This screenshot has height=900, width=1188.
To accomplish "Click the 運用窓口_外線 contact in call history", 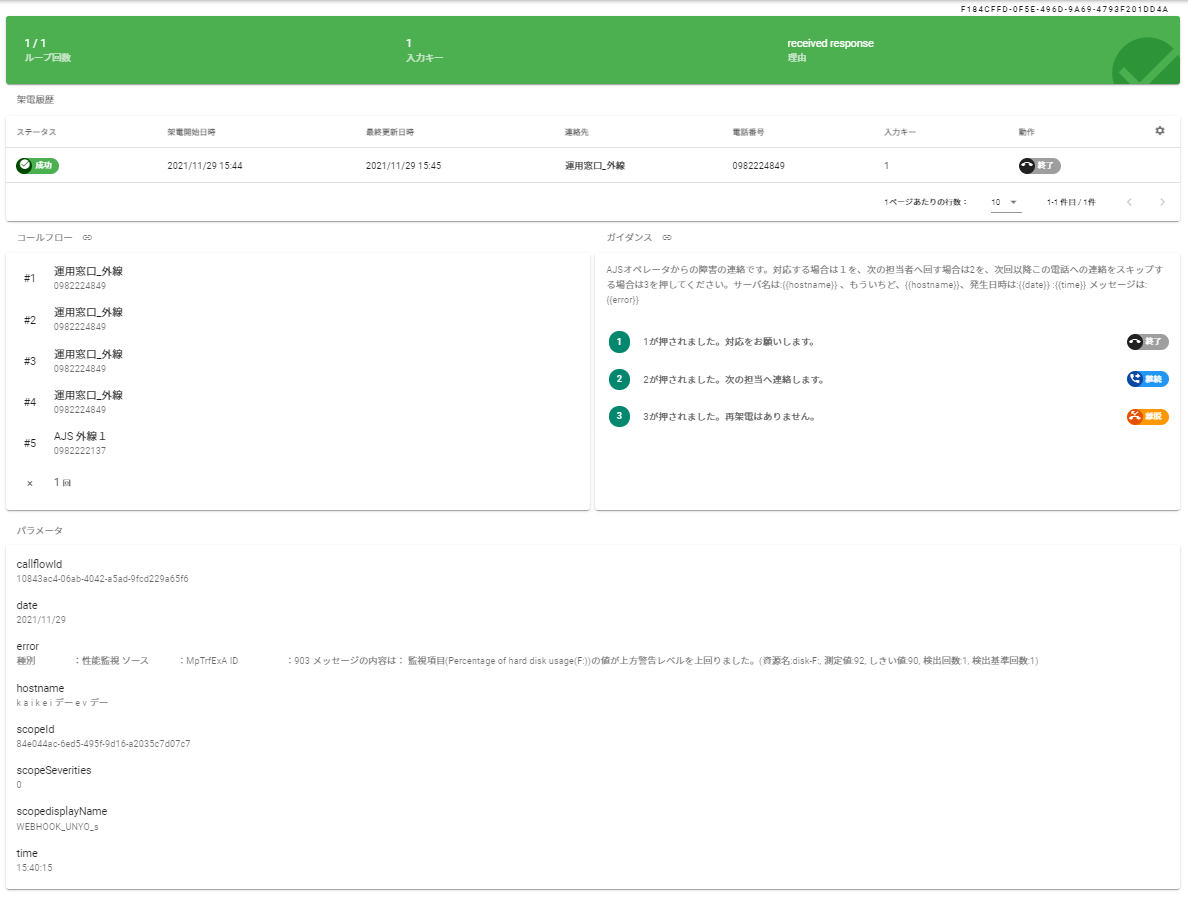I will [594, 166].
